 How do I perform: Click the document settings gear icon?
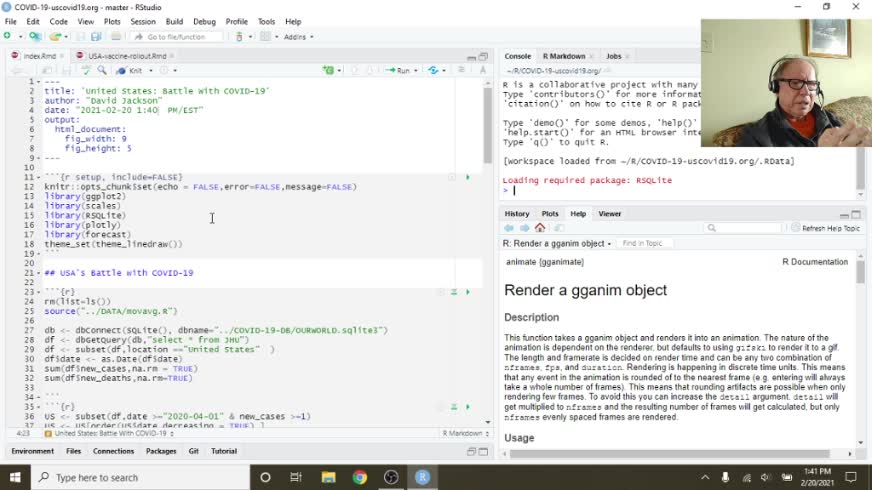click(x=164, y=71)
